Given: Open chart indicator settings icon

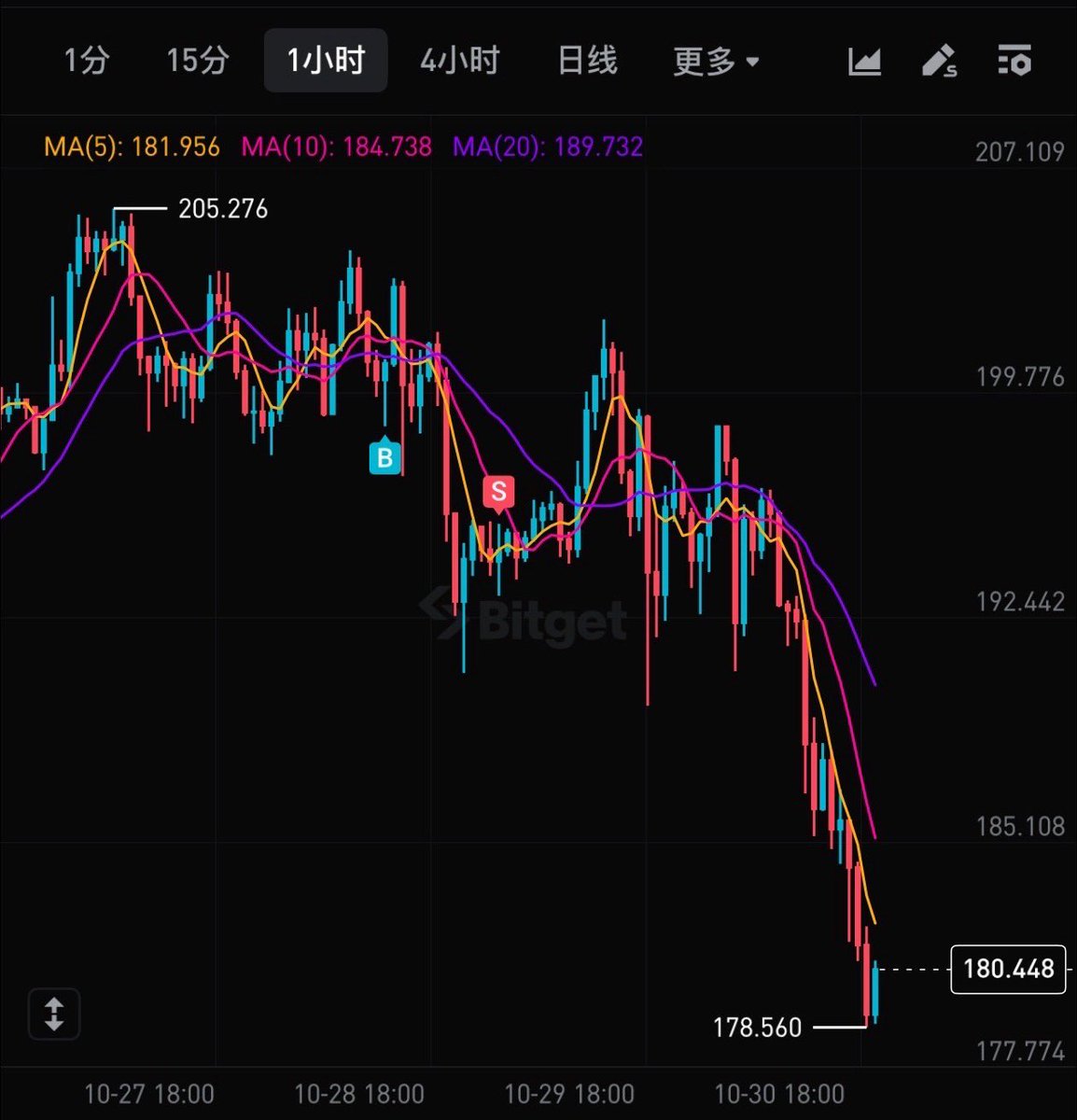Looking at the screenshot, I should point(1014,61).
